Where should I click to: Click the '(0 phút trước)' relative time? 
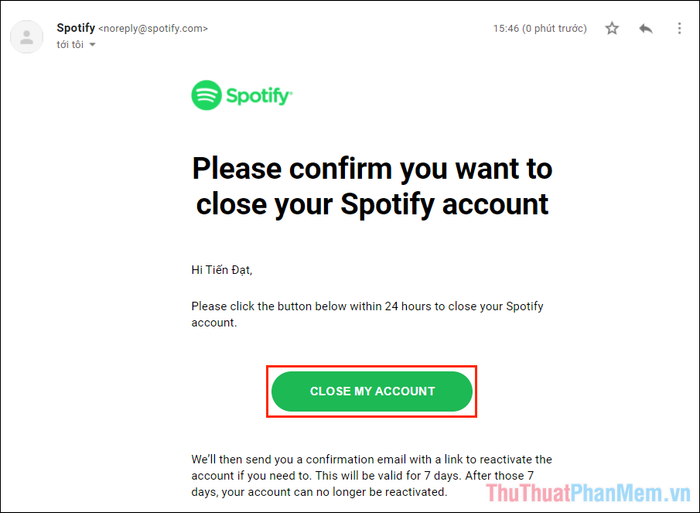[554, 29]
